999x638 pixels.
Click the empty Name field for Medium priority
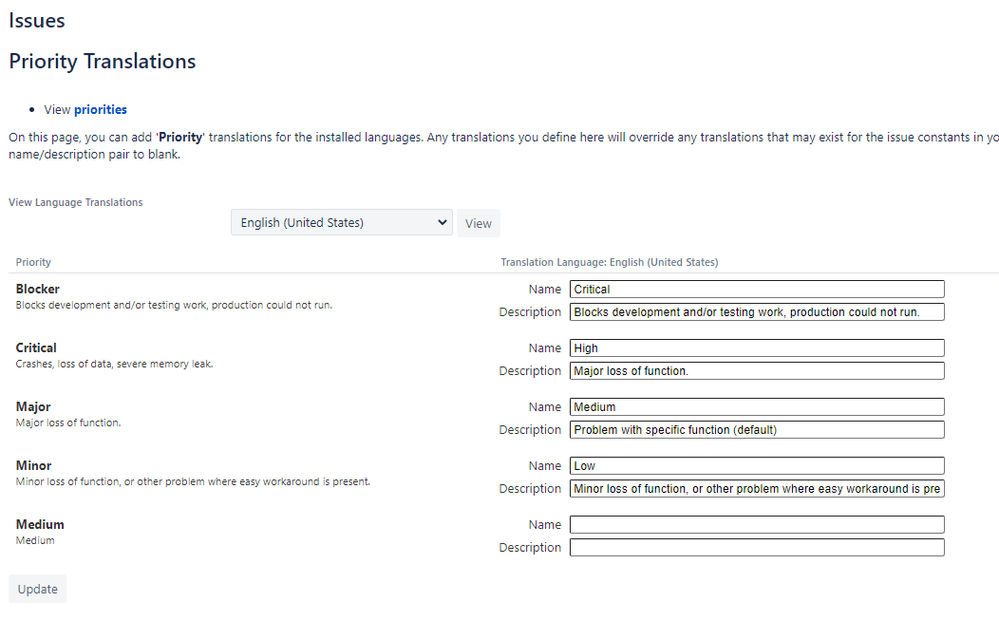tap(757, 525)
